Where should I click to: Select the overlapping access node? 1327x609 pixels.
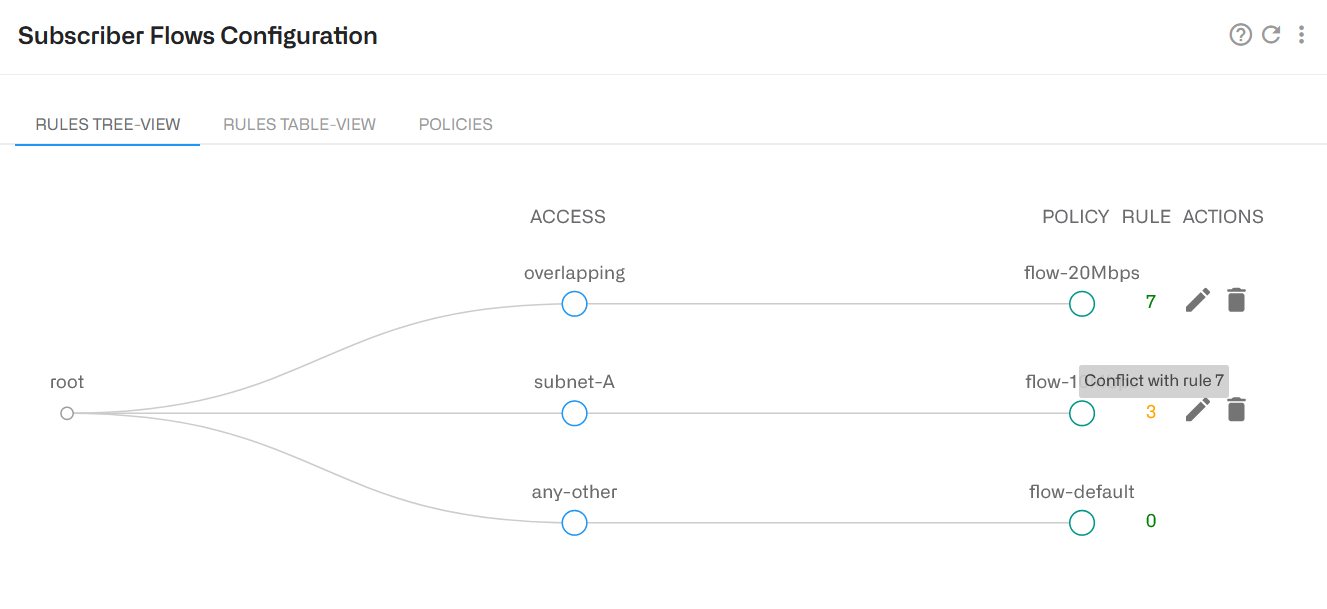tap(574, 304)
